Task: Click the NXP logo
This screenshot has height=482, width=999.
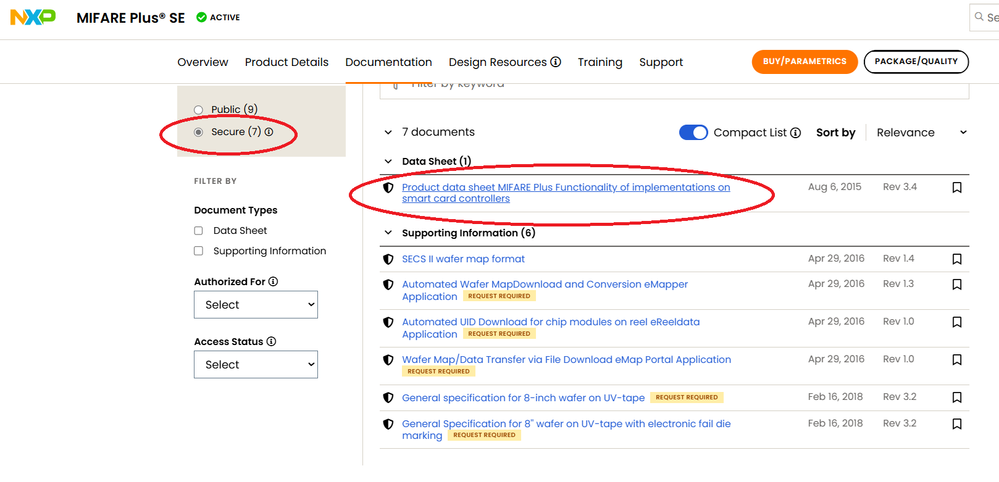Action: [x=32, y=17]
